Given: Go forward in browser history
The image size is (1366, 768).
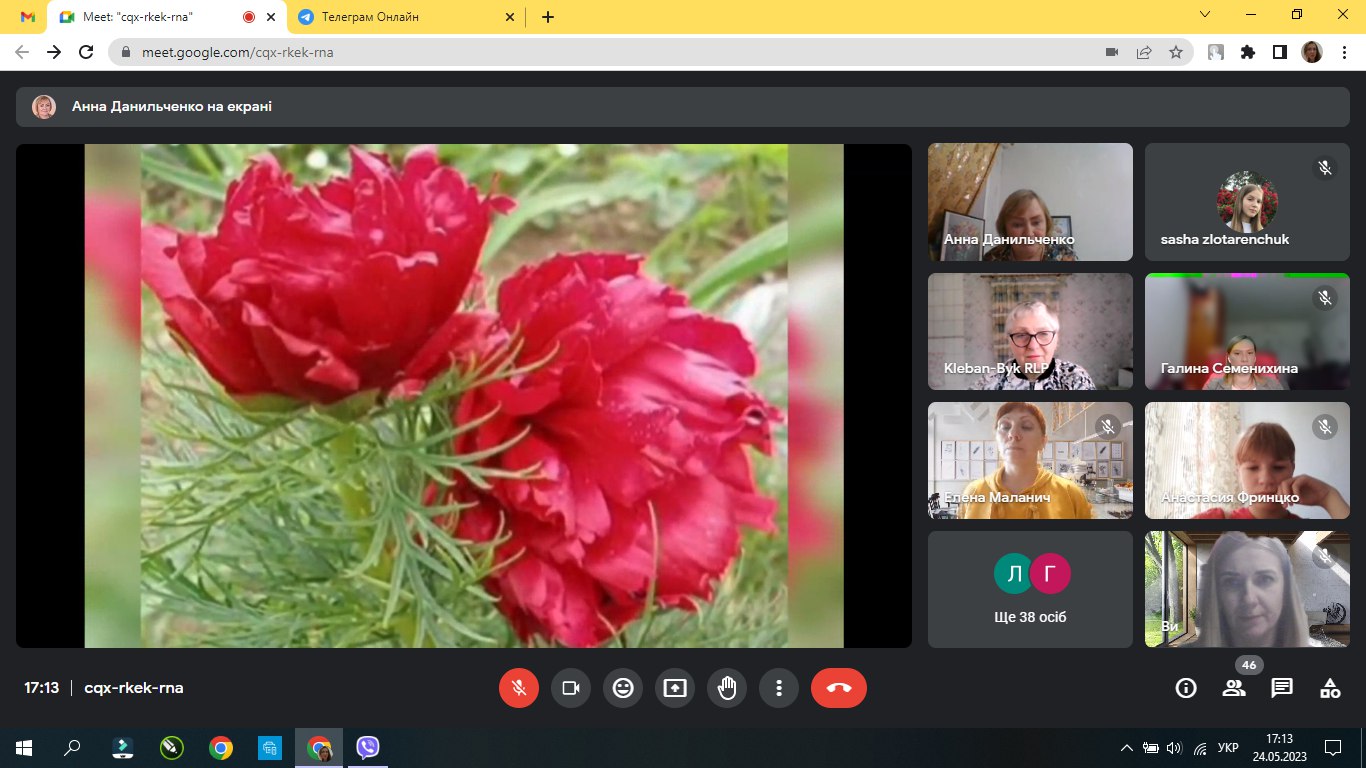Looking at the screenshot, I should (x=54, y=52).
